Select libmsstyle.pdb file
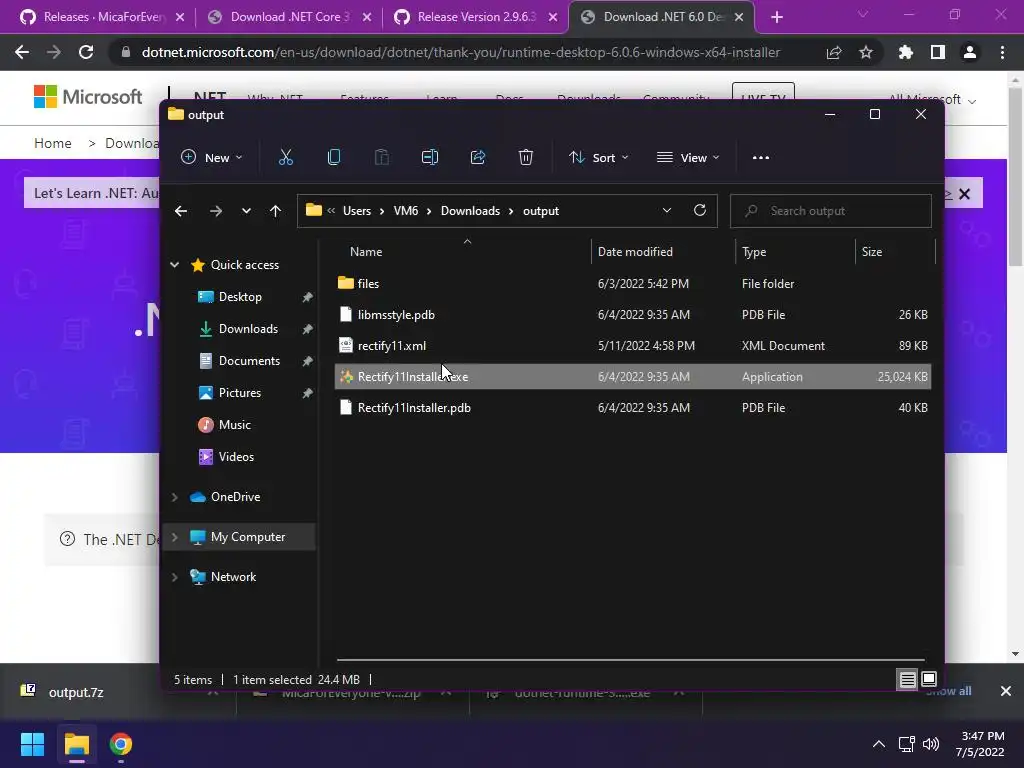The width and height of the screenshot is (1024, 768). point(633,315)
